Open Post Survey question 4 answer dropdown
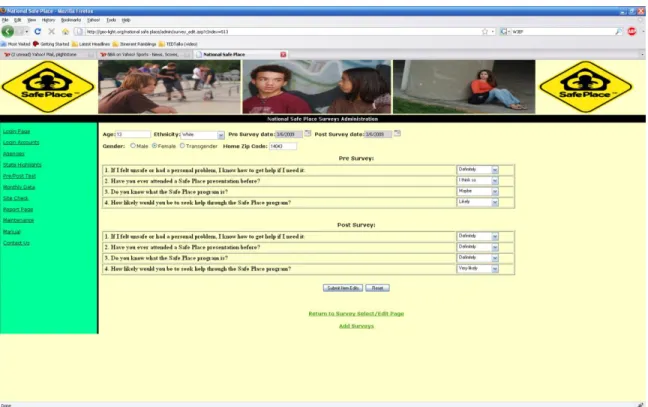This screenshot has width=648, height=407. click(x=478, y=269)
